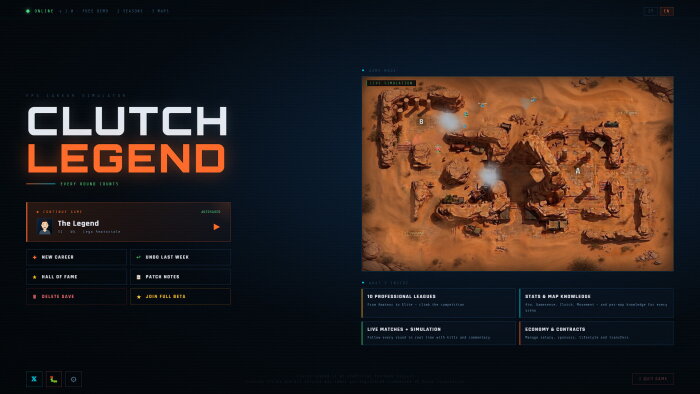Click the Live Matches + Simulation card
The height and width of the screenshot is (394, 700).
coord(438,333)
